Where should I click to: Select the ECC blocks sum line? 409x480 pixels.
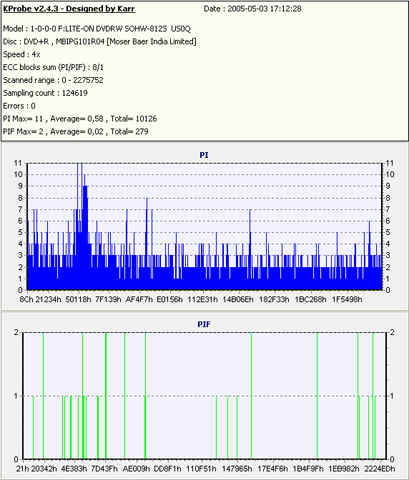click(x=53, y=67)
